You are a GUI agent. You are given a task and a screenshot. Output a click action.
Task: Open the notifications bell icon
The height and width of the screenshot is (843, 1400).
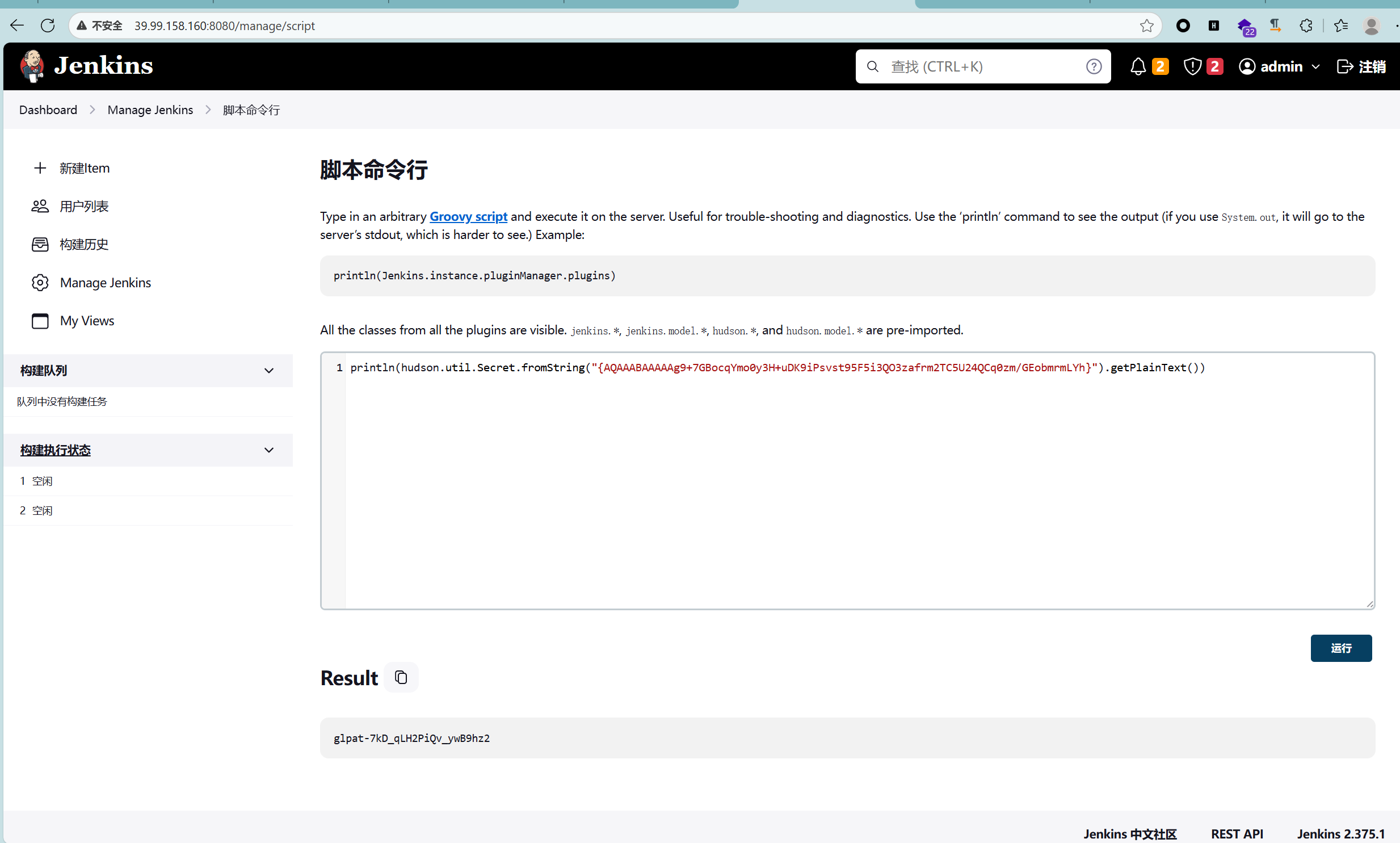pos(1138,66)
